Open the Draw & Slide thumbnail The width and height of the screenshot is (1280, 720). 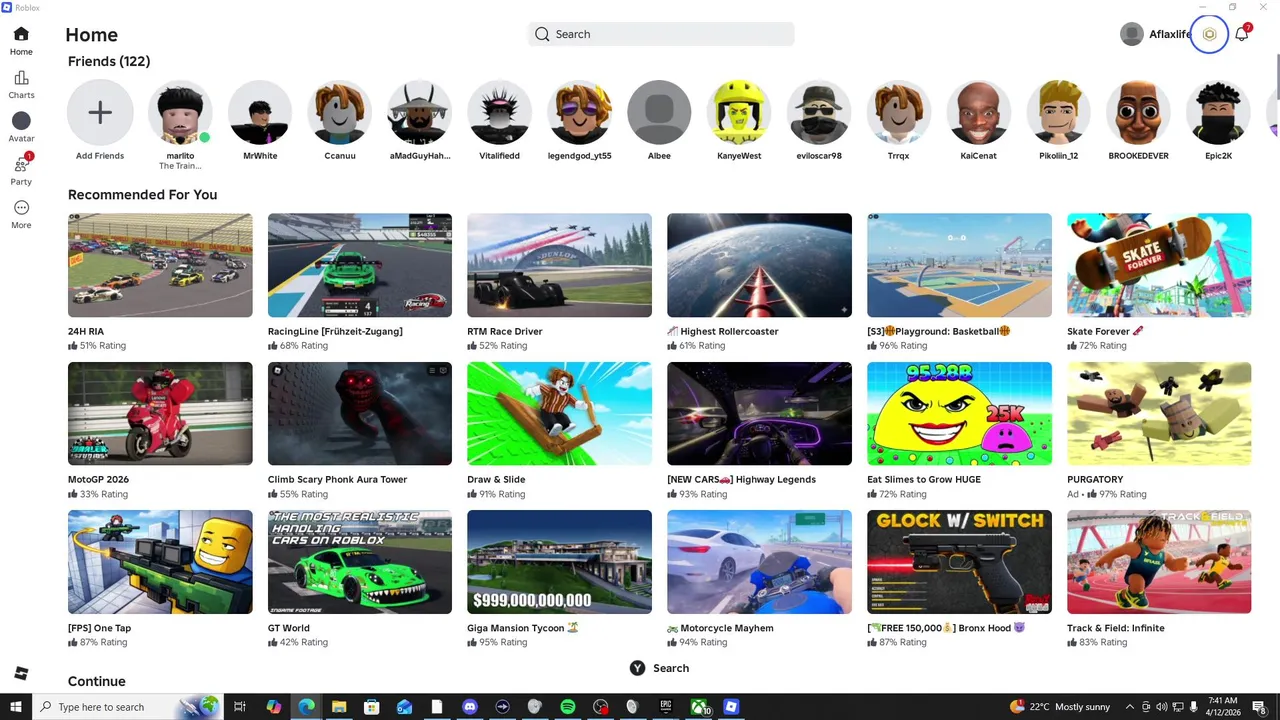coord(559,413)
